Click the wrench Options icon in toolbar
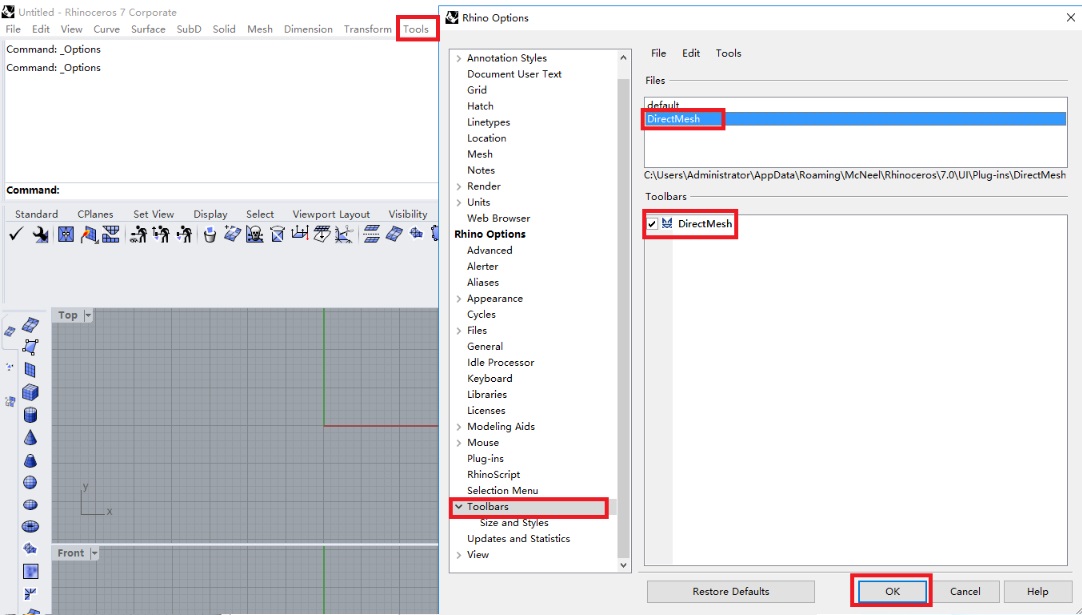The width and height of the screenshot is (1082, 615). (x=40, y=235)
